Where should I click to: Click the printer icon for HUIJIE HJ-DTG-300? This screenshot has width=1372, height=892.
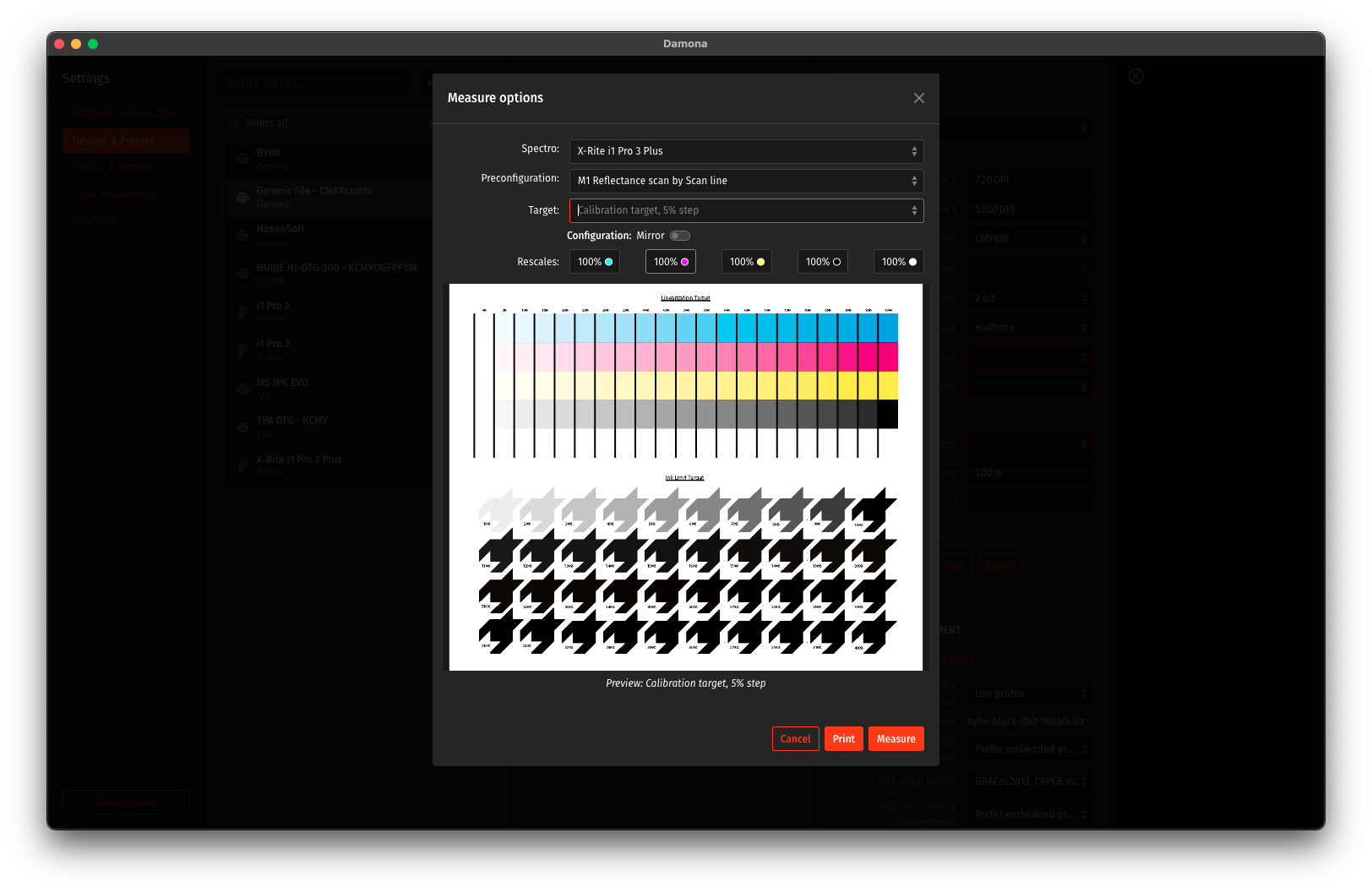[242, 274]
